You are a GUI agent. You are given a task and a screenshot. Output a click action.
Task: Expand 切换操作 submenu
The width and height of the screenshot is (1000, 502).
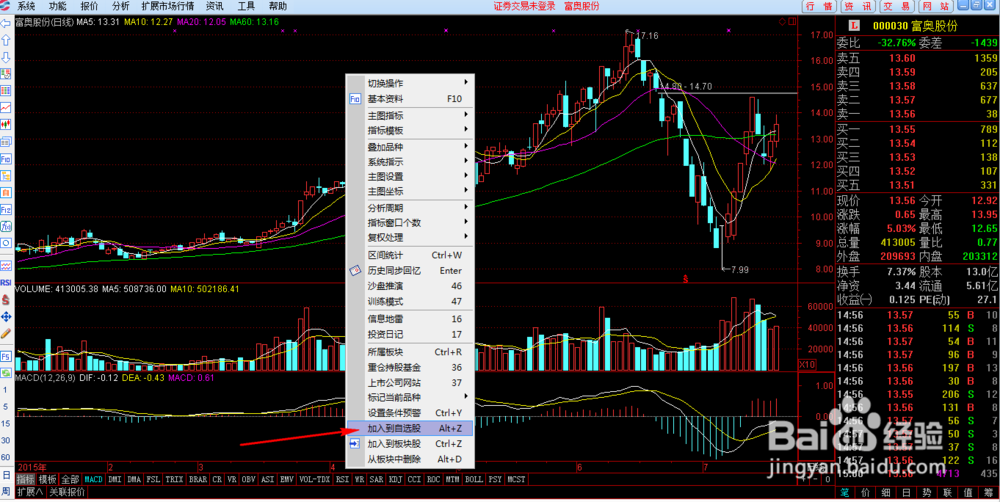coord(411,83)
